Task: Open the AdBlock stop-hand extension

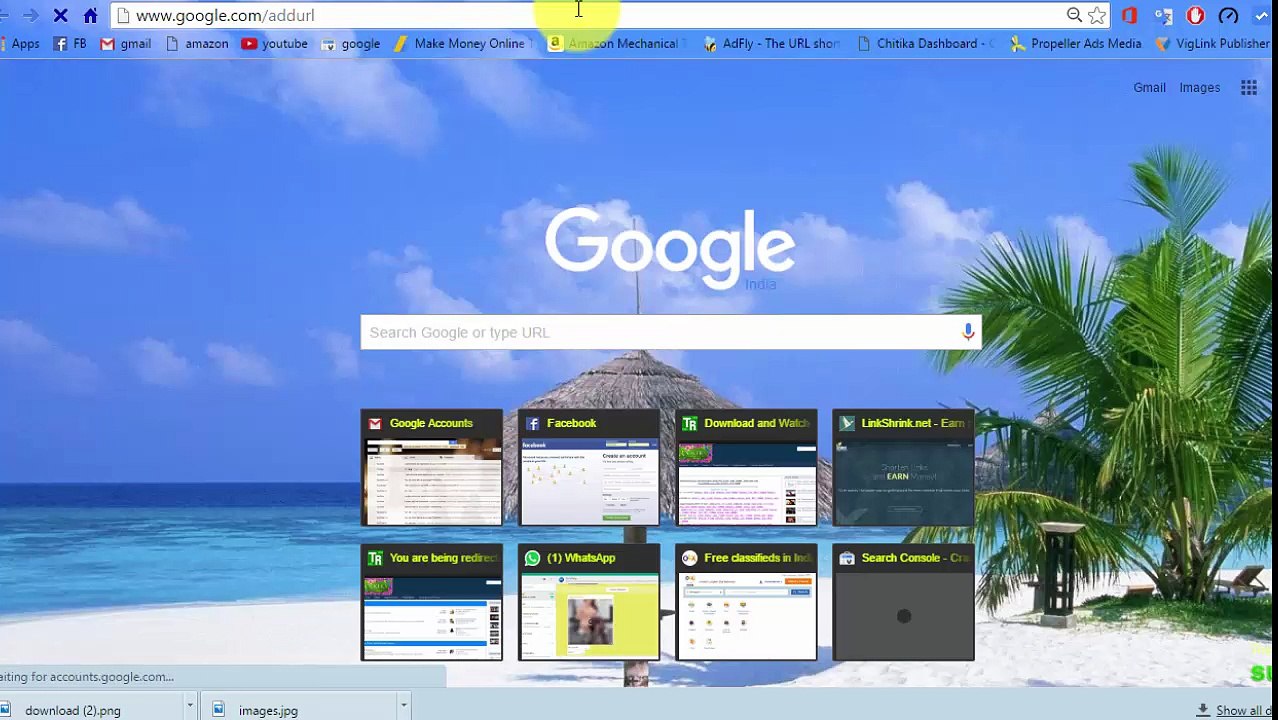Action: click(1195, 15)
